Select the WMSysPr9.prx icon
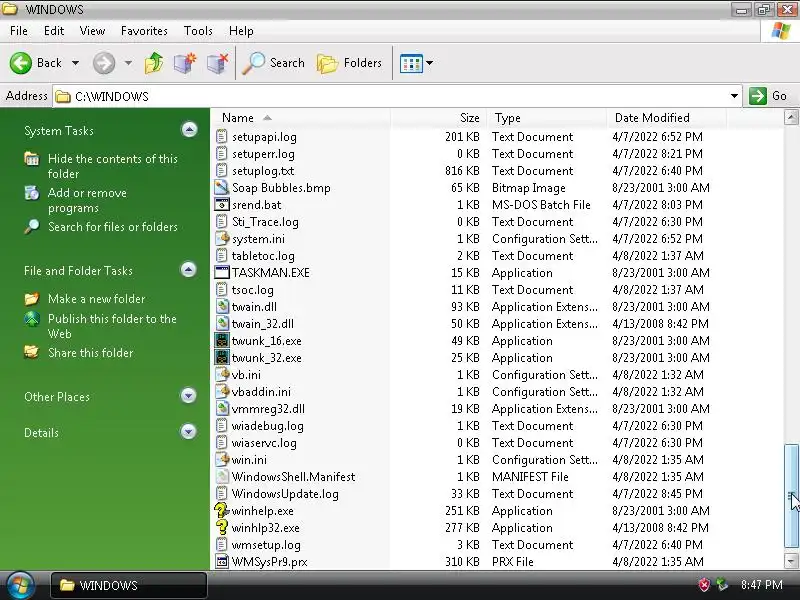Screen dimensions: 800x600 221,562
